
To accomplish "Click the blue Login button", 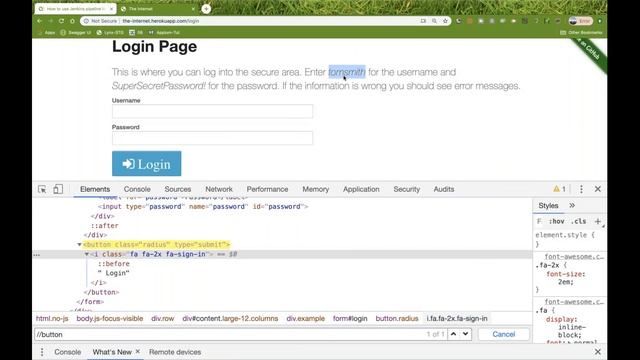I will point(147,164).
